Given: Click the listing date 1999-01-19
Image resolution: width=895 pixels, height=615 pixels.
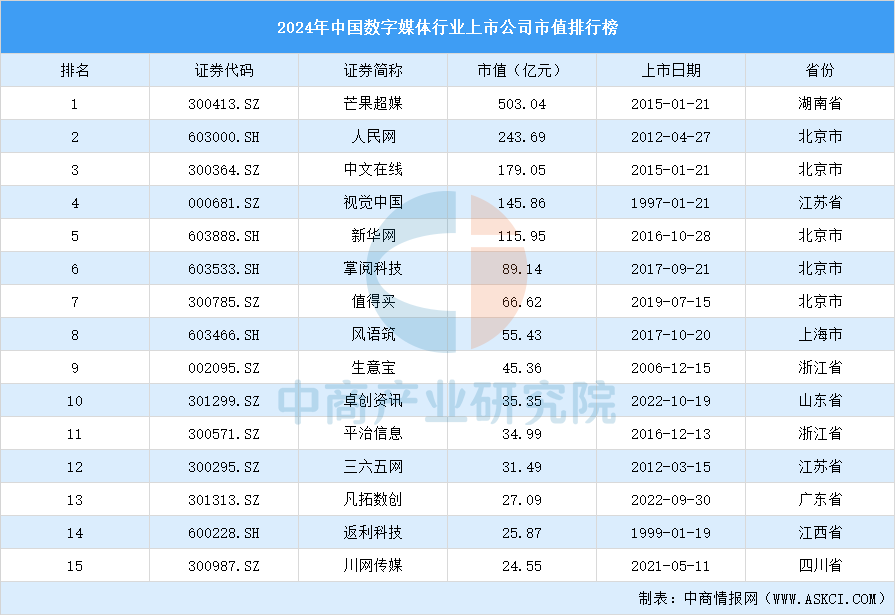Looking at the screenshot, I should coord(671,533).
